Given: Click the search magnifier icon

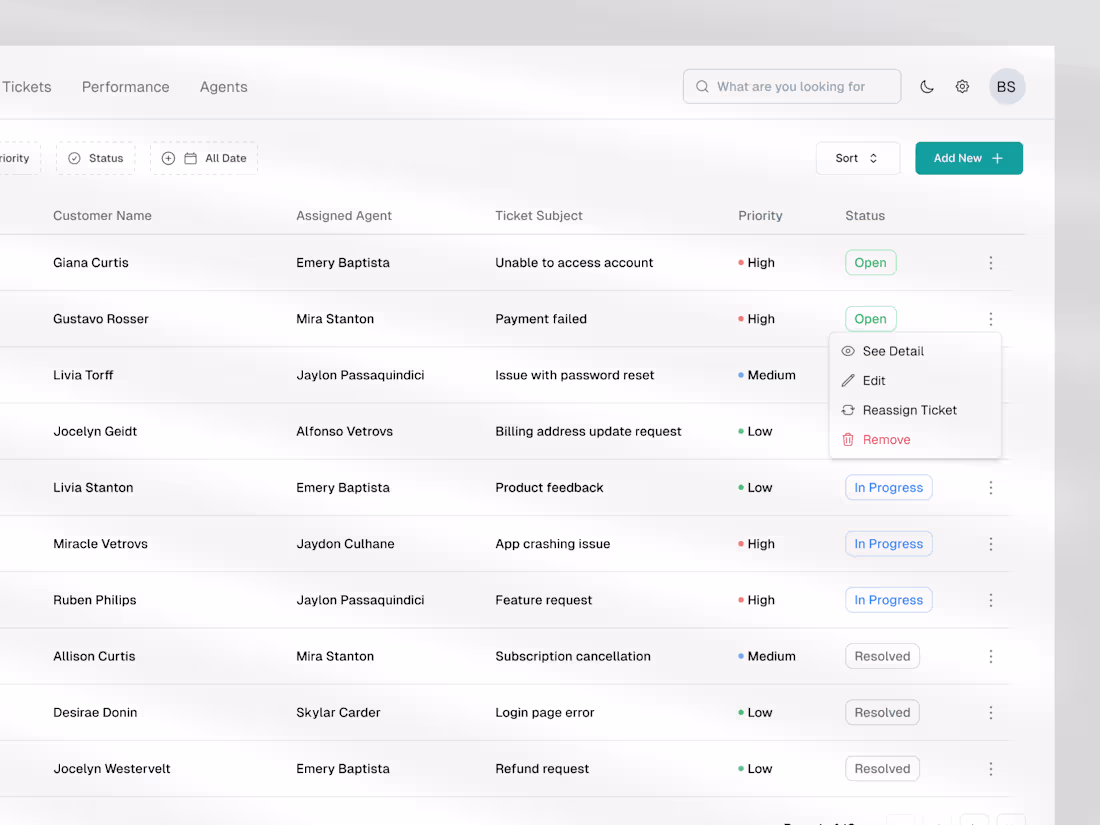Looking at the screenshot, I should point(702,86).
